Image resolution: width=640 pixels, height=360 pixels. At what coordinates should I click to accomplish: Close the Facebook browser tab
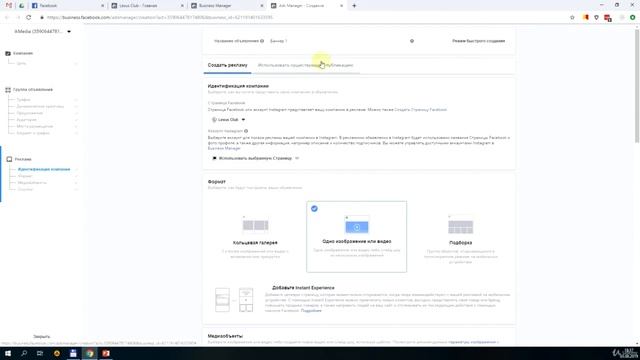click(102, 6)
